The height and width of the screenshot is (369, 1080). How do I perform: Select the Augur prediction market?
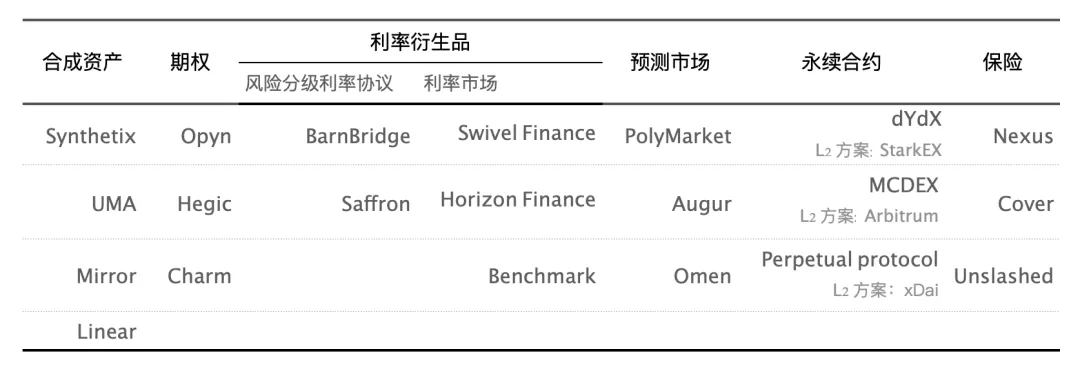702,204
